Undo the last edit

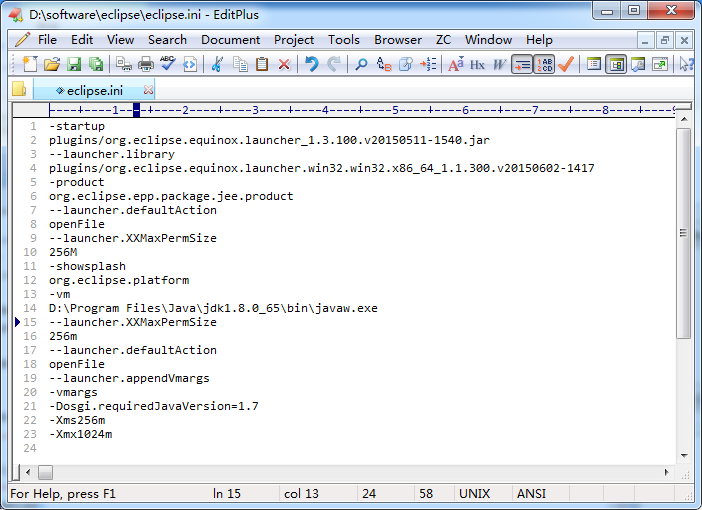coord(311,64)
